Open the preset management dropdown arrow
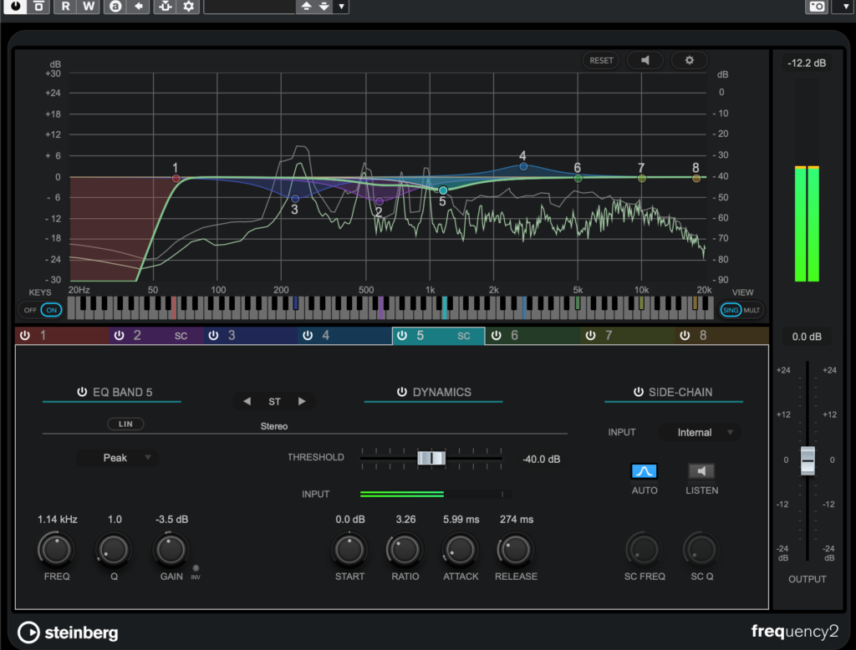The image size is (856, 650). [x=342, y=7]
